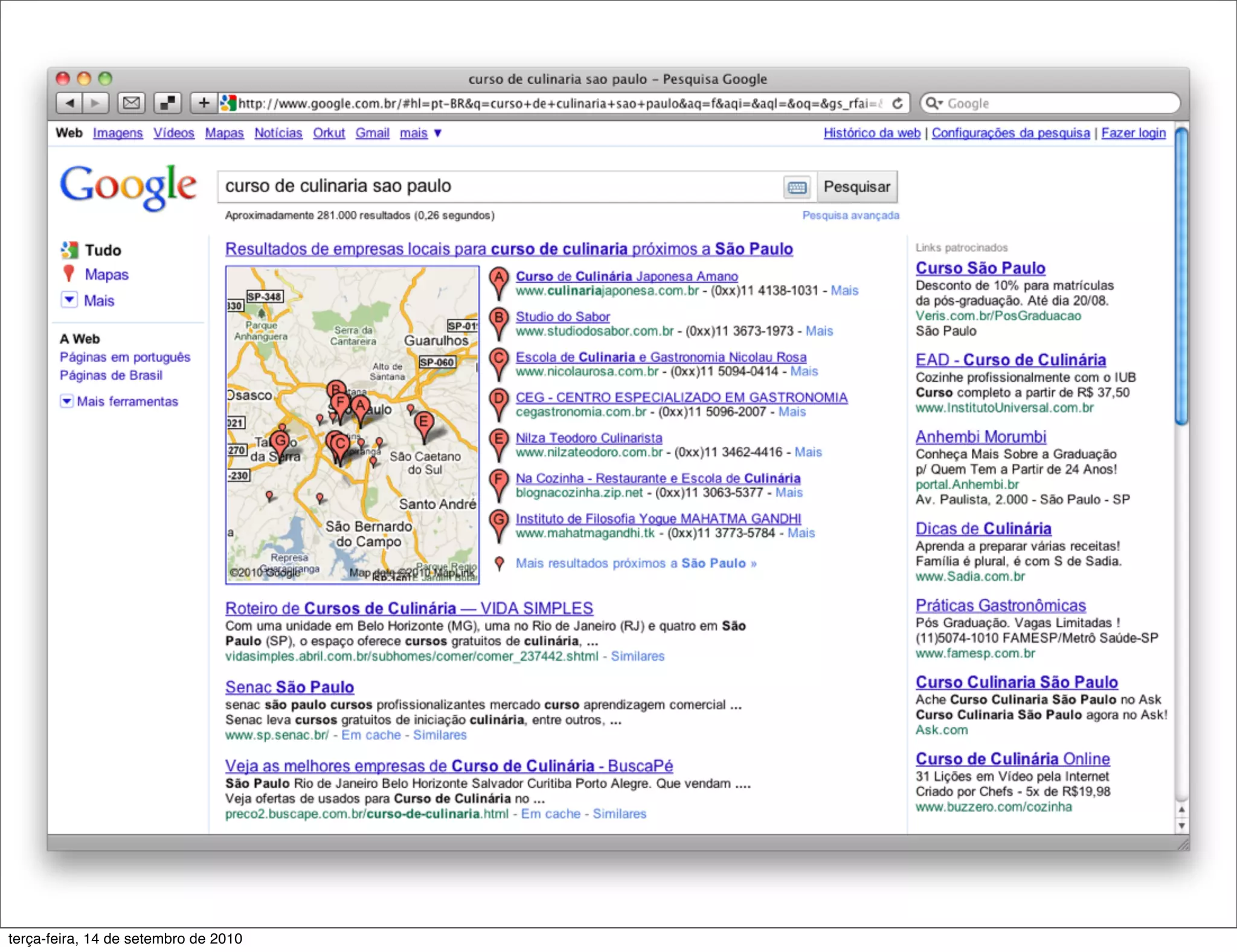Screen dimensions: 1237x952
Task: Open the on-screen keyboard icon in search box
Action: (x=797, y=187)
